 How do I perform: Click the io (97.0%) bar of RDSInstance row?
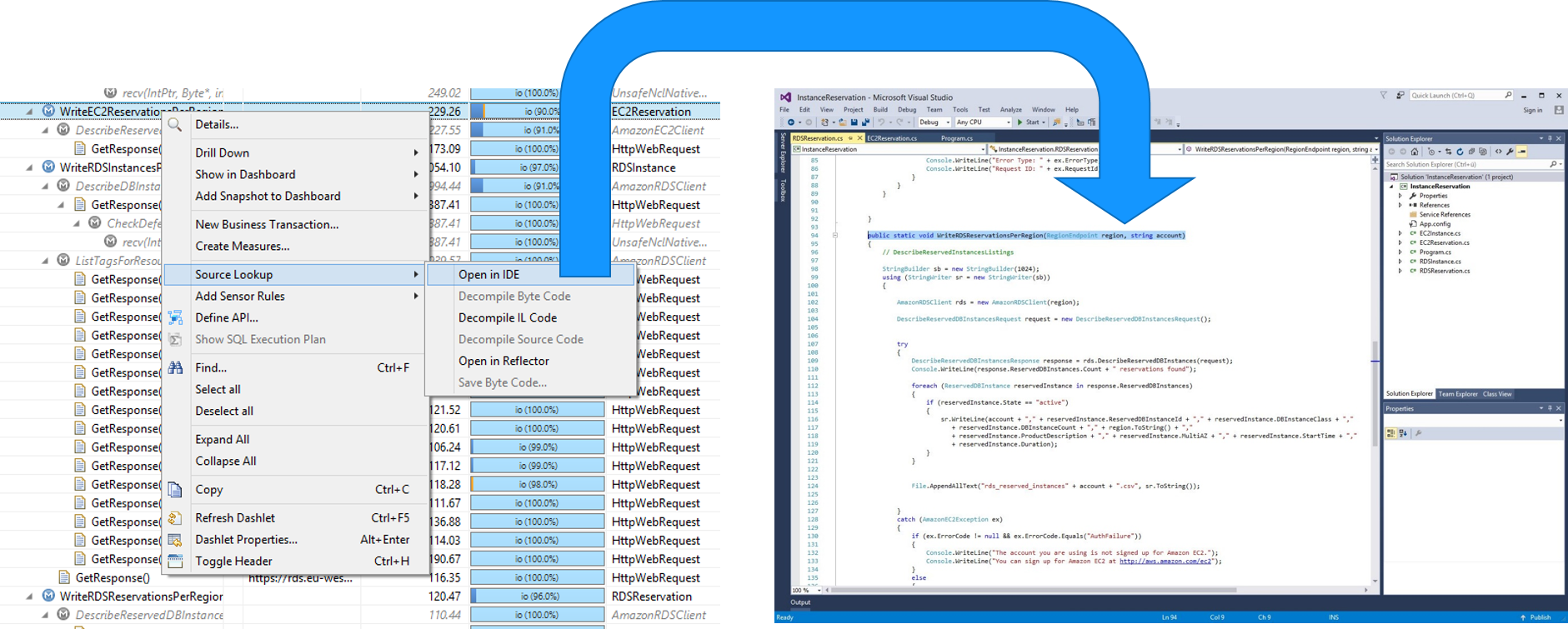click(x=537, y=167)
